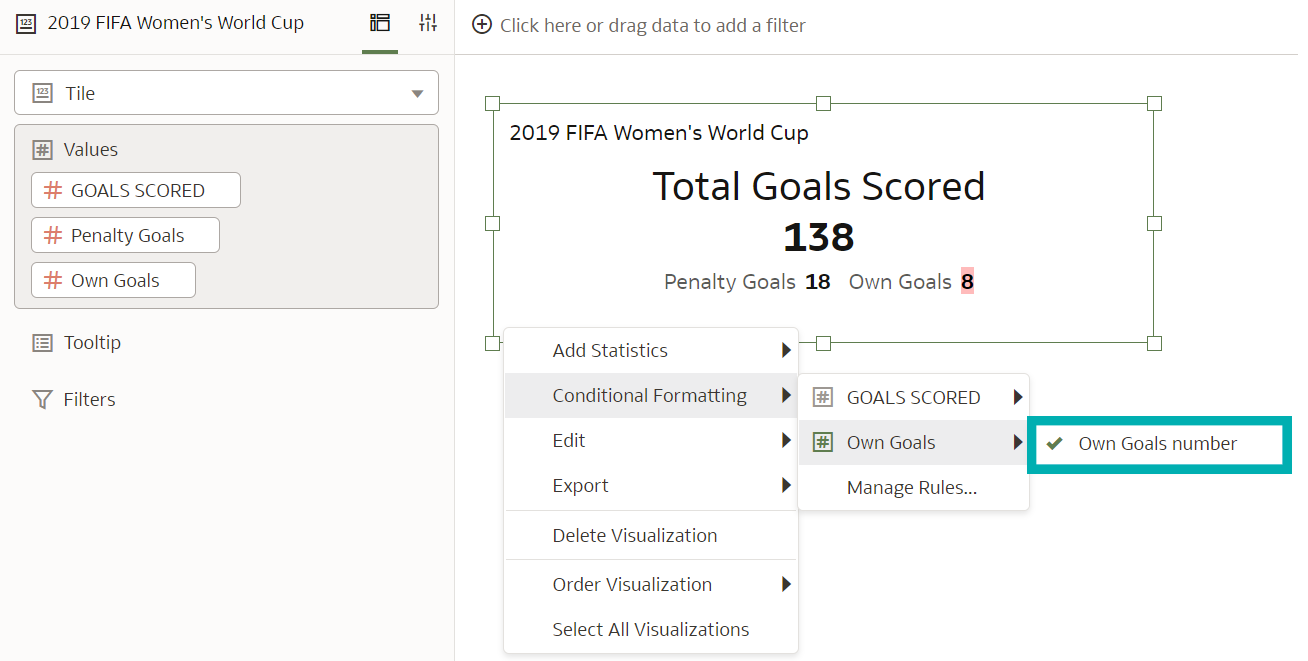Screen dimensions: 1308x661
Task: Click the total value 138
Action: pyautogui.click(x=819, y=238)
